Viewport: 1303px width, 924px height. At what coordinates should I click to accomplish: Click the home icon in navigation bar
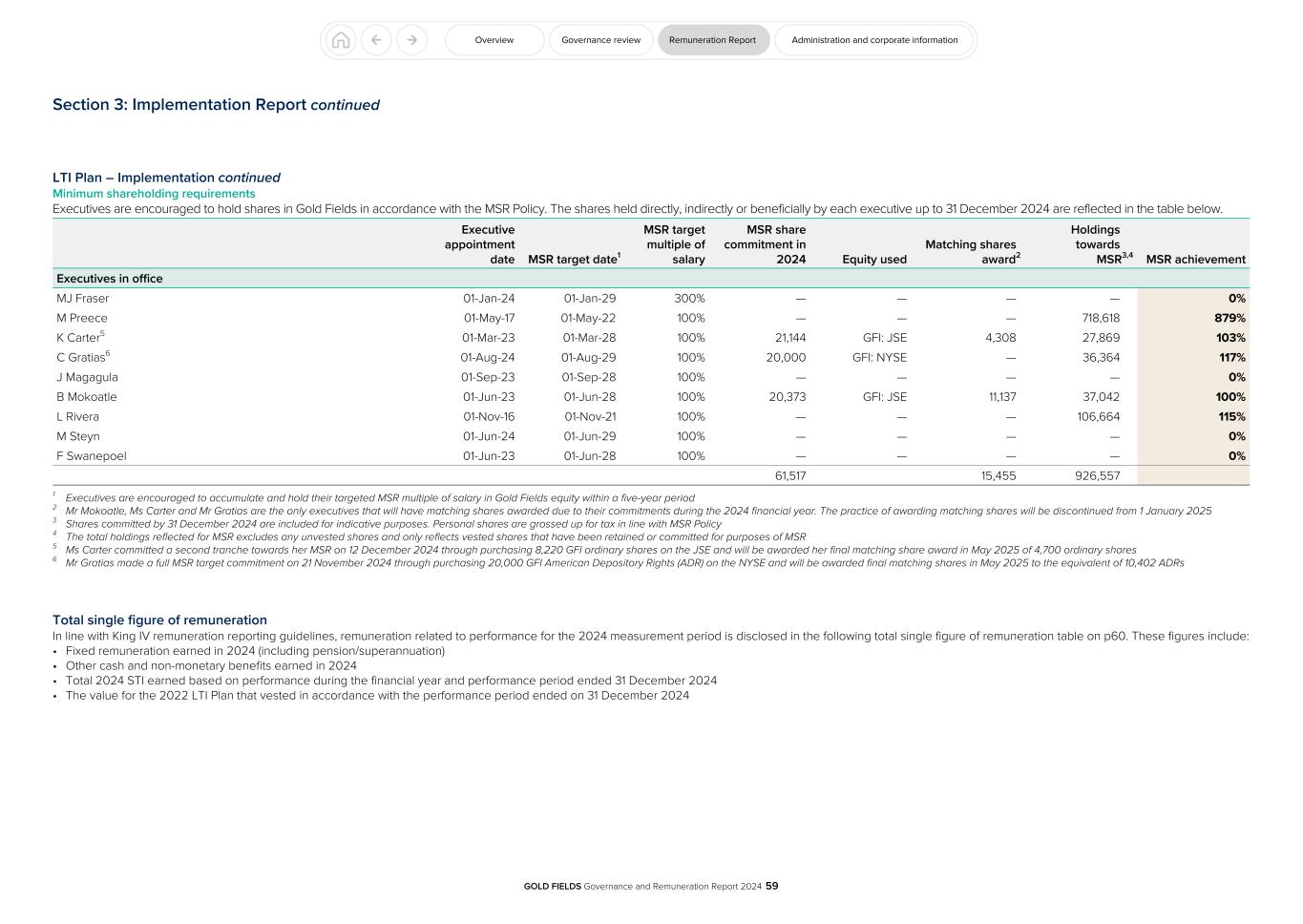click(341, 40)
